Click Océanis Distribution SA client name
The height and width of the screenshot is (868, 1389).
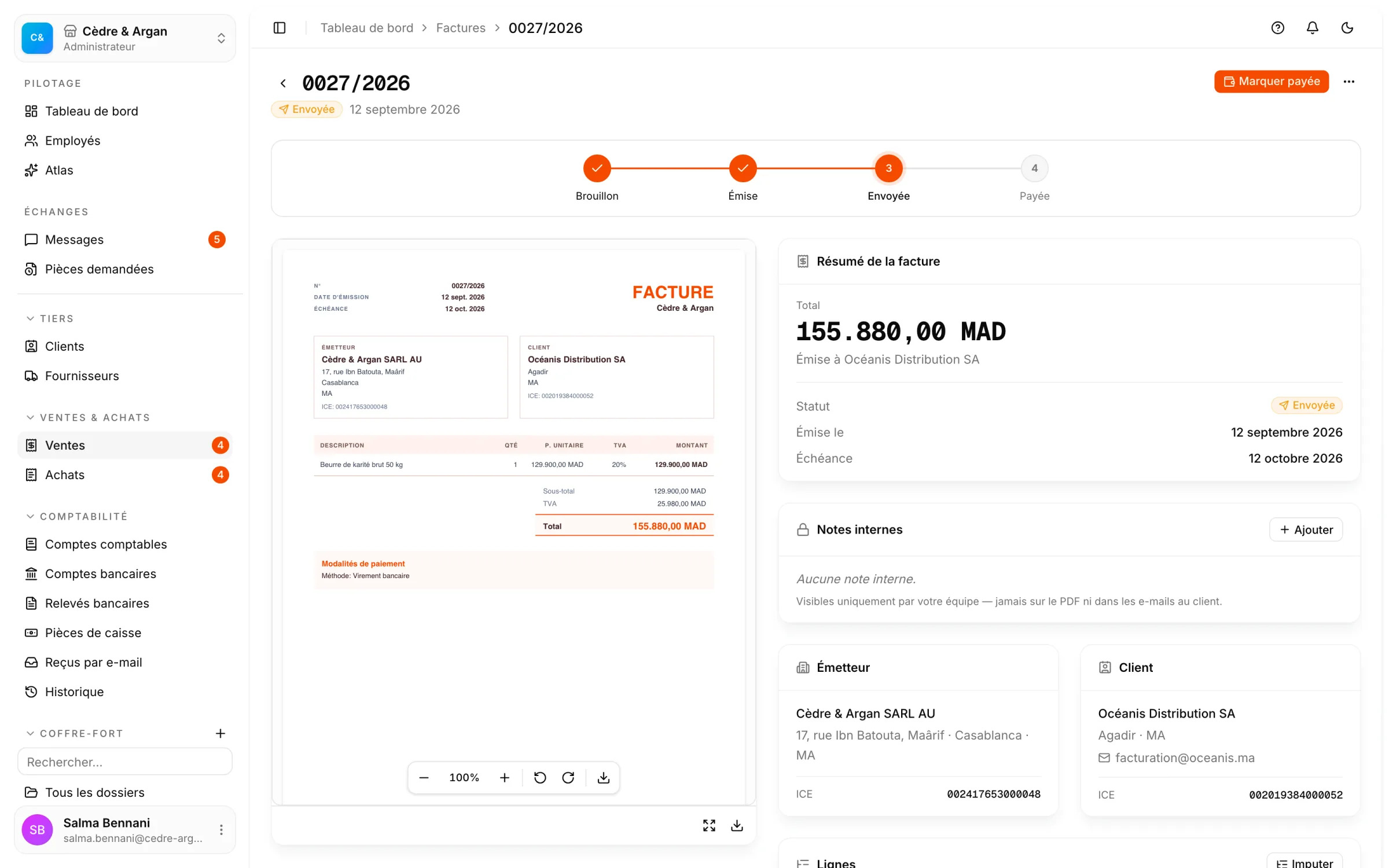pyautogui.click(x=1166, y=713)
